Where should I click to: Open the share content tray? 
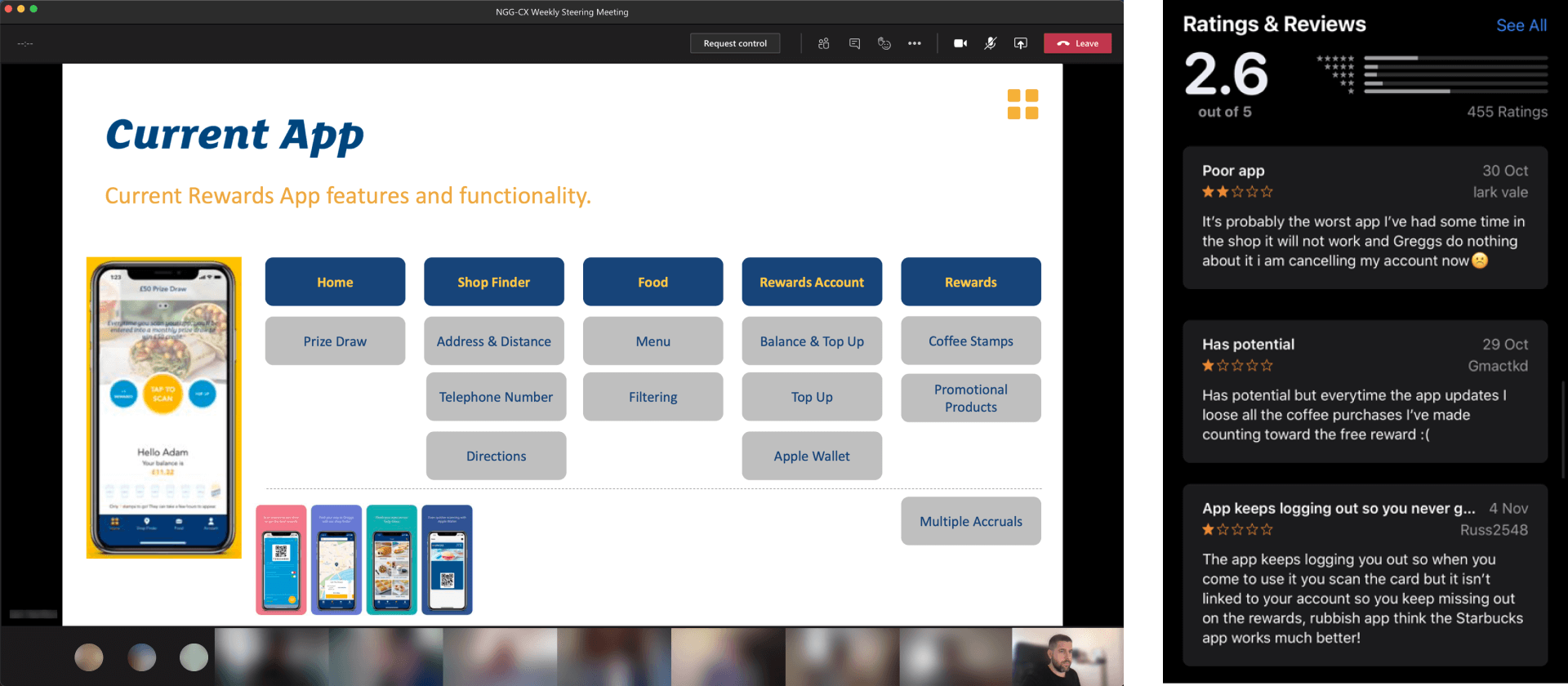[x=1021, y=43]
